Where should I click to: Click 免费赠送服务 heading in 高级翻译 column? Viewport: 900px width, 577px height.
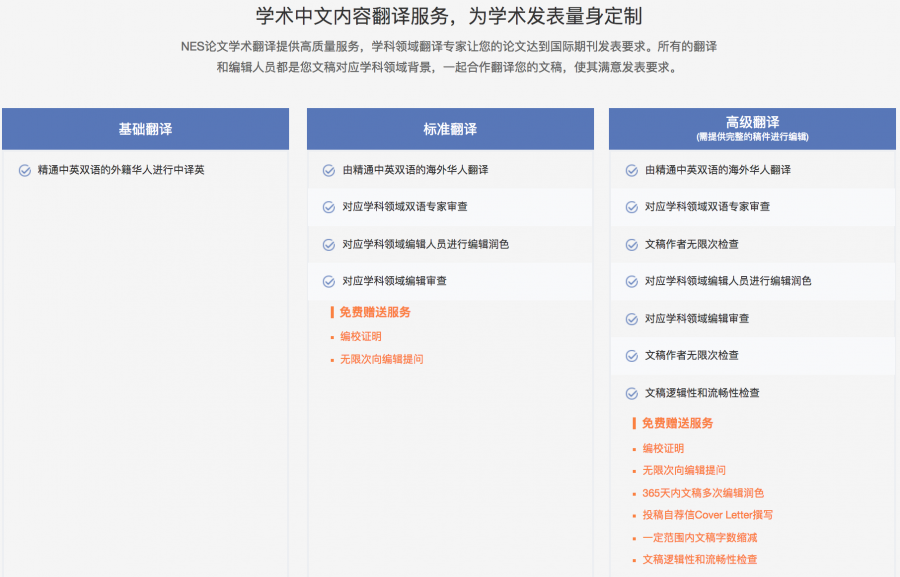tap(677, 423)
